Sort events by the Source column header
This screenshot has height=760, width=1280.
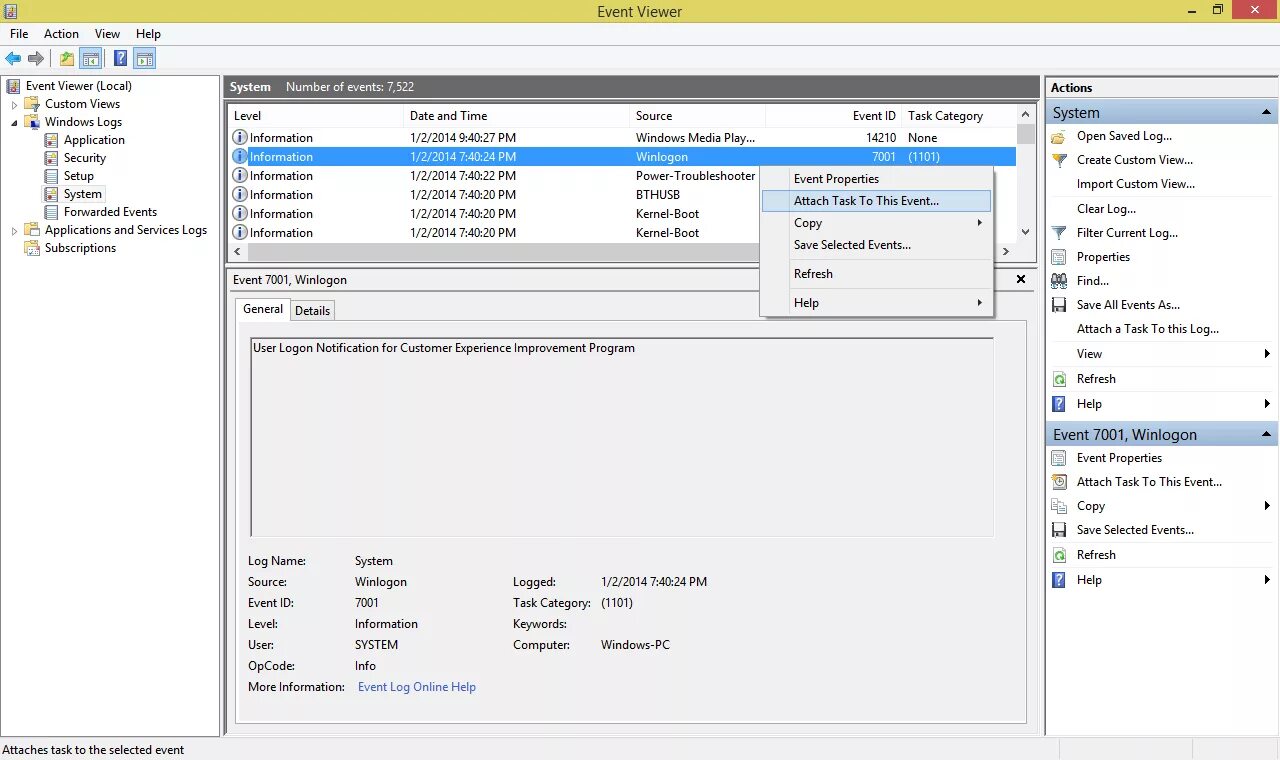[697, 116]
